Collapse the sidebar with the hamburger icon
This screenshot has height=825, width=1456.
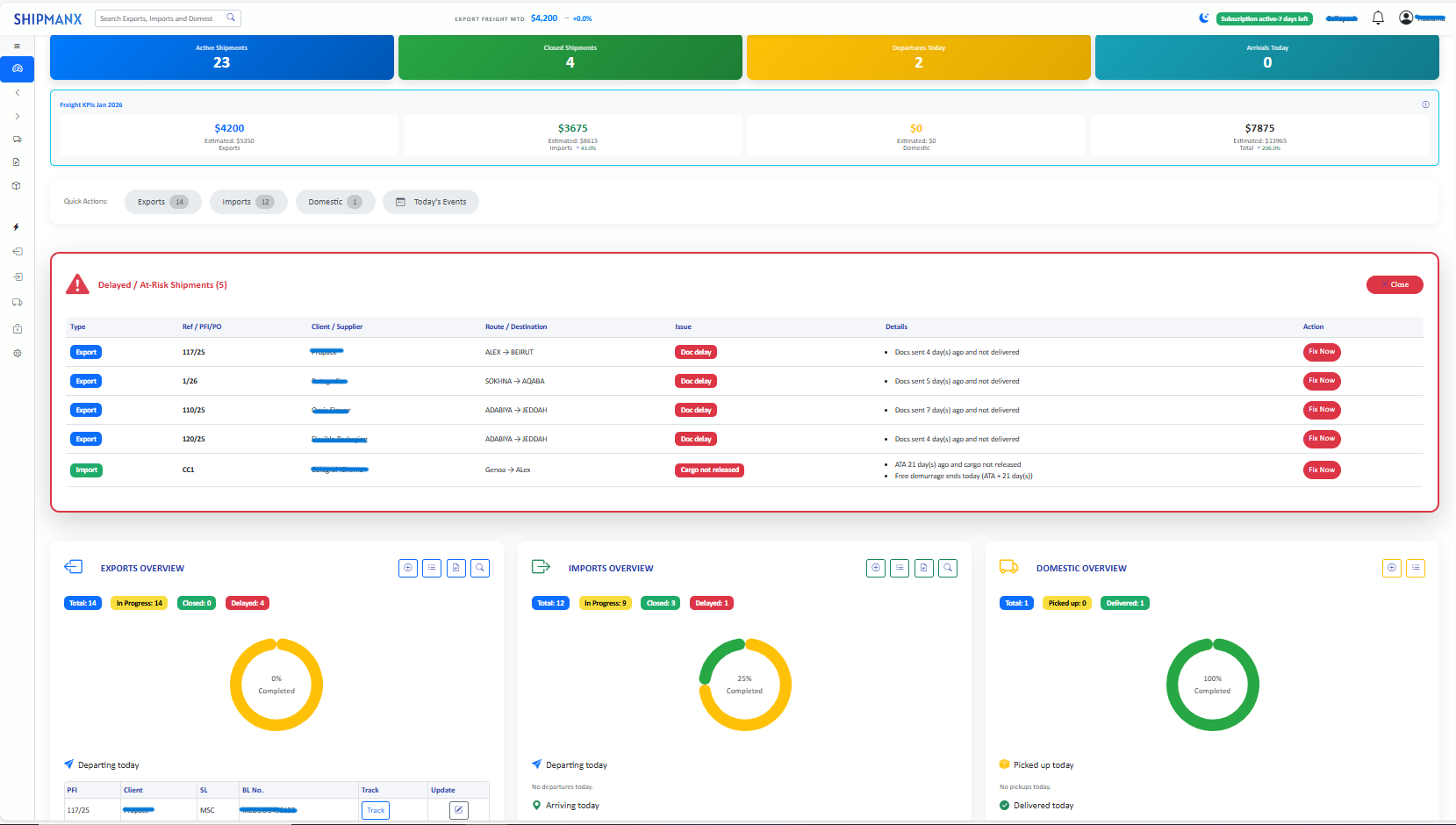point(17,46)
